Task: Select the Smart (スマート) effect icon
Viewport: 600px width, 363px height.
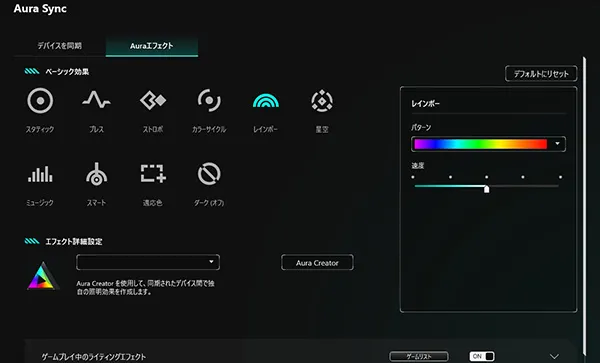Action: click(x=96, y=174)
